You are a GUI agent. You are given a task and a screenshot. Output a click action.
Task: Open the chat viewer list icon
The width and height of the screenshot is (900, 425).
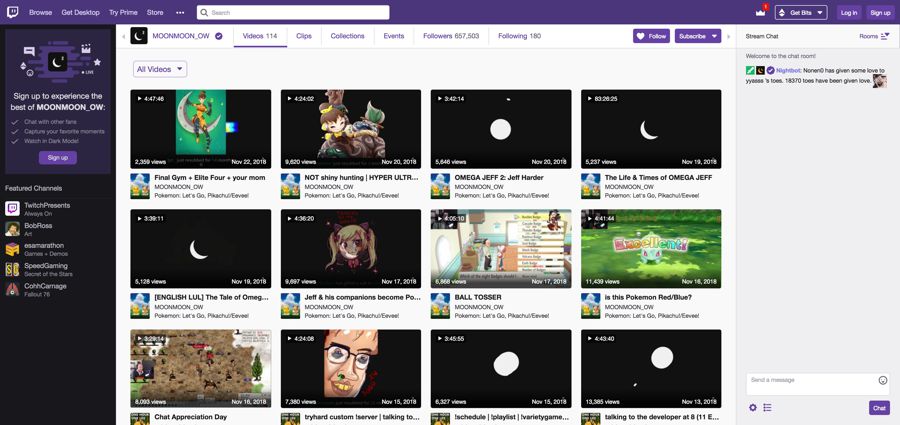767,408
